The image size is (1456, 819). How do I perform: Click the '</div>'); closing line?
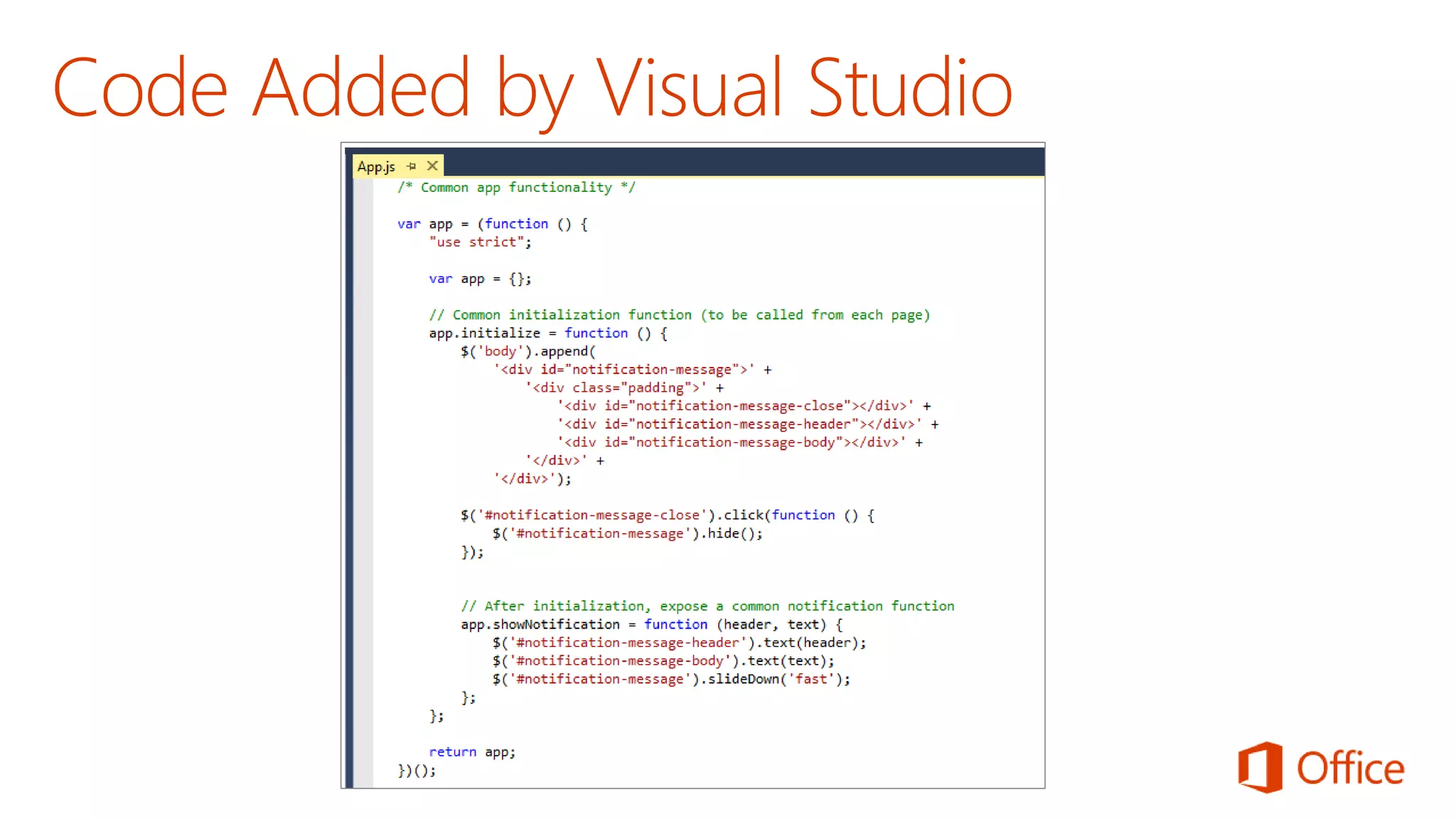click(x=532, y=479)
